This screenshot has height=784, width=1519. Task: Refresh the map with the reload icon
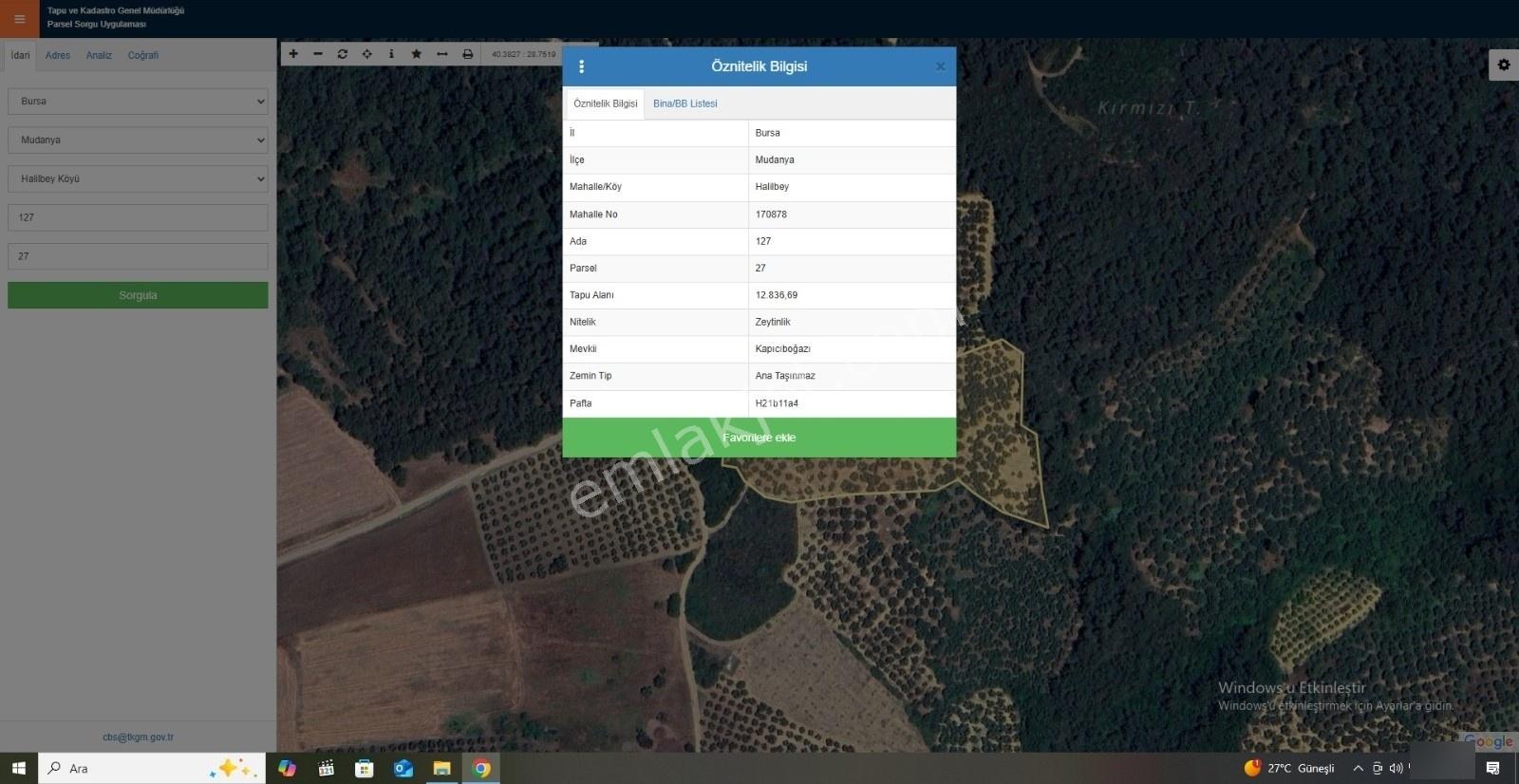[x=343, y=54]
